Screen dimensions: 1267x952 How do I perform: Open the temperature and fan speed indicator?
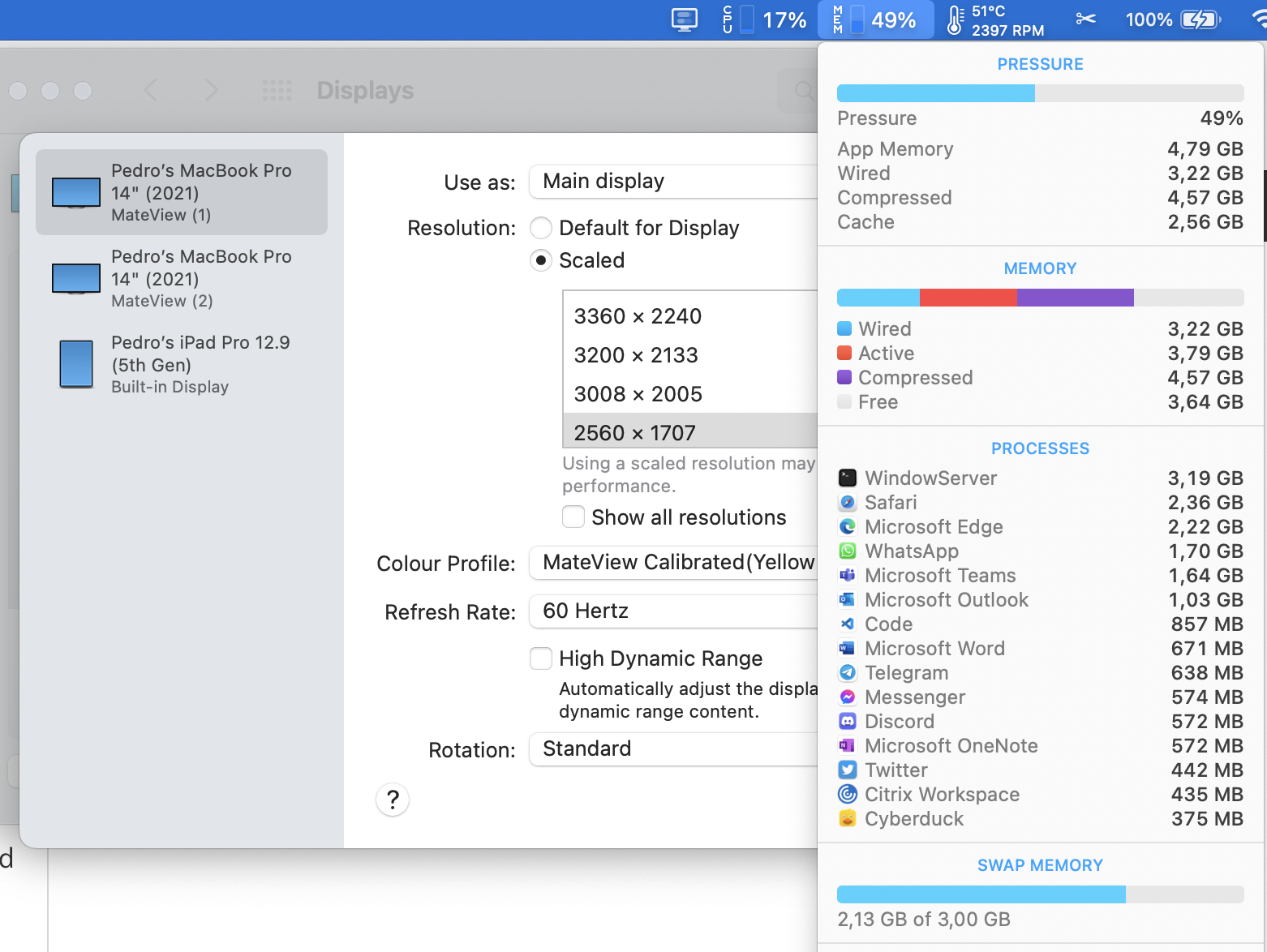click(x=995, y=20)
